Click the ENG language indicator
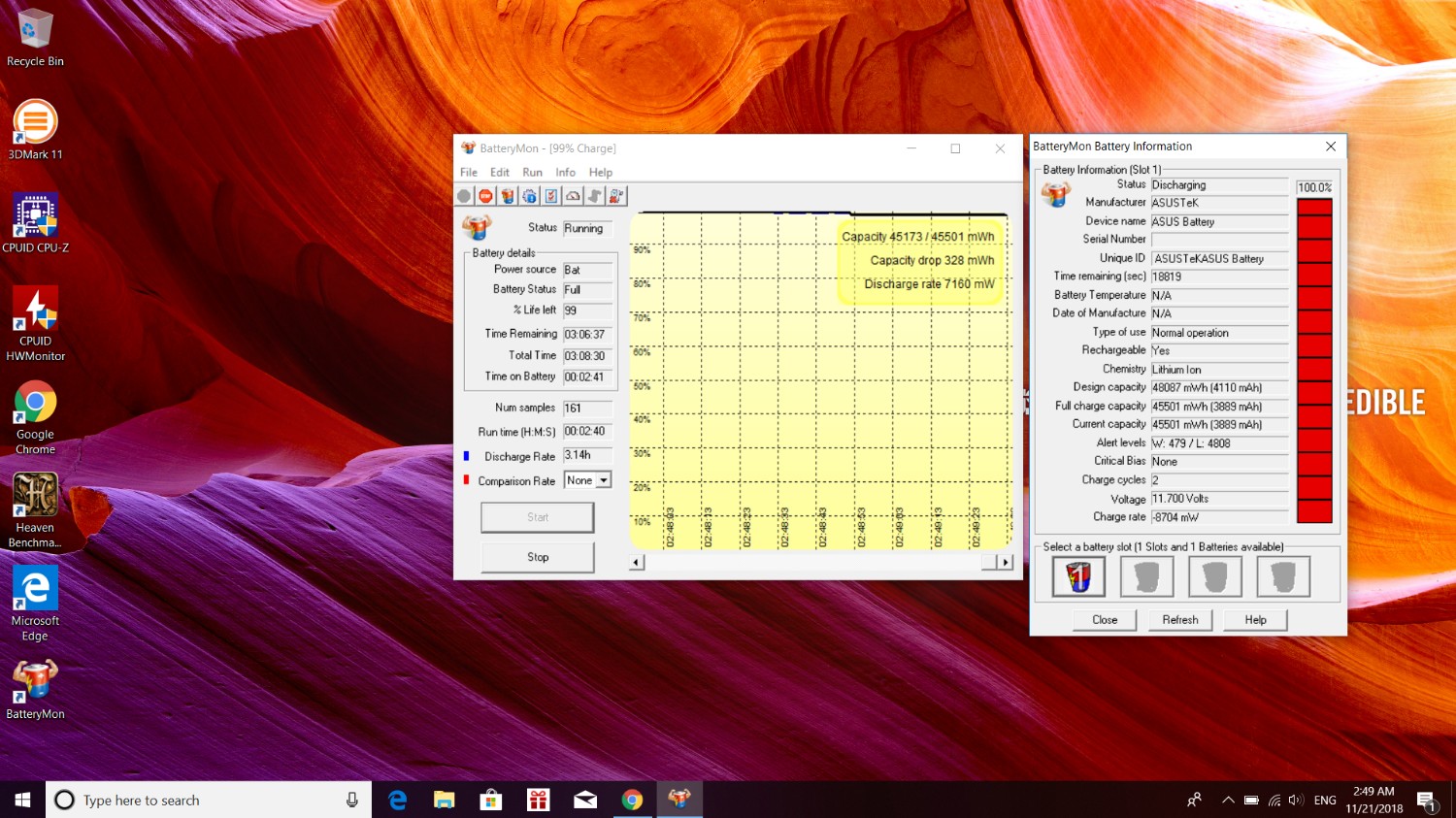The height and width of the screenshot is (818, 1456). [x=1325, y=801]
